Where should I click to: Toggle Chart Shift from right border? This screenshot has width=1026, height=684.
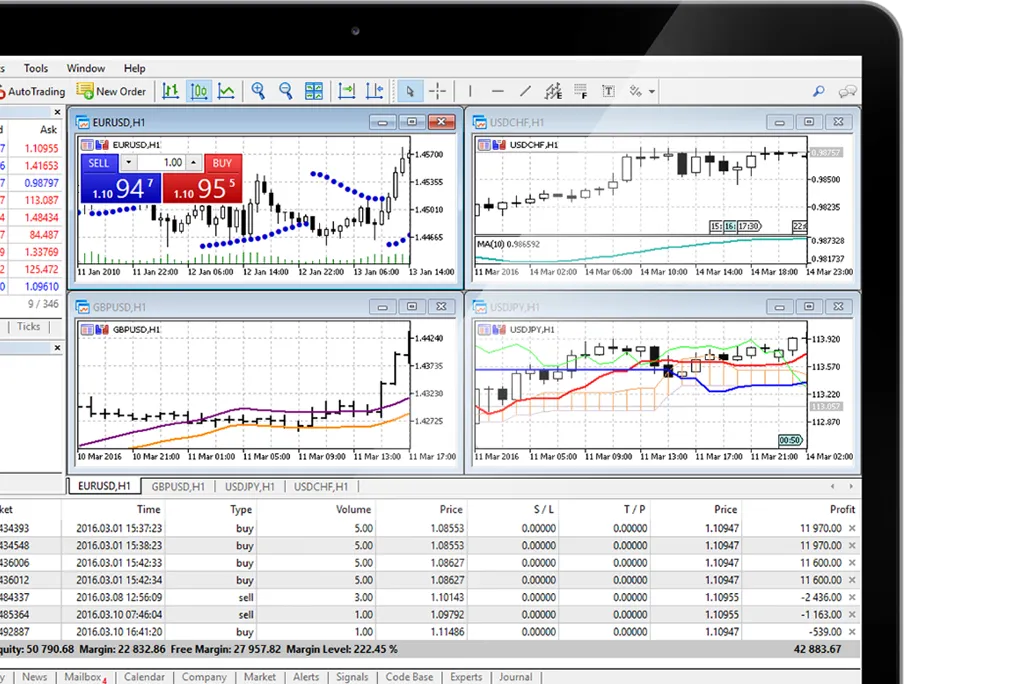(x=375, y=92)
